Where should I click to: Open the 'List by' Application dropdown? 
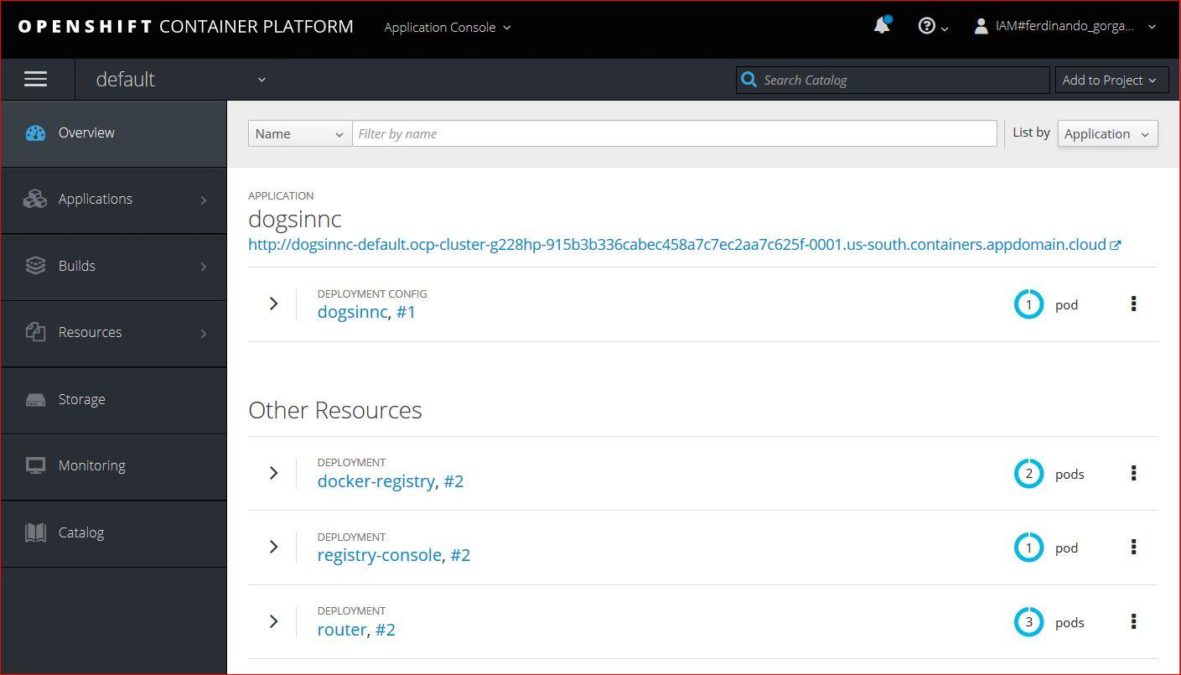click(1107, 133)
